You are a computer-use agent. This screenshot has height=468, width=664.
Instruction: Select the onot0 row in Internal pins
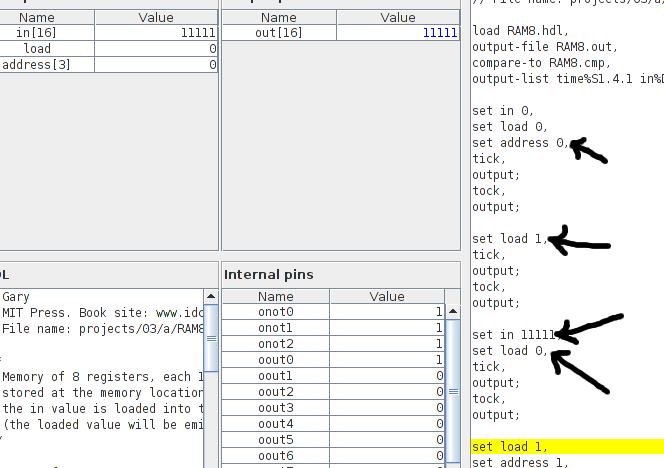276,312
